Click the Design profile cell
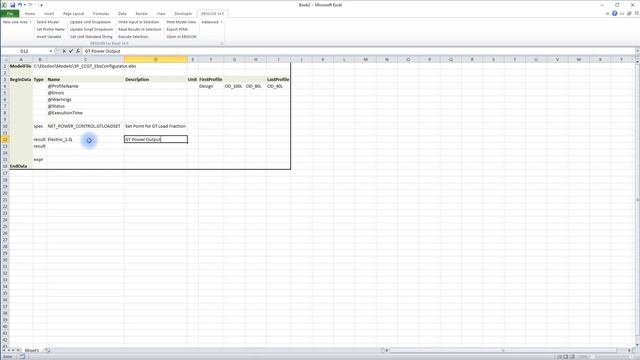 point(211,86)
